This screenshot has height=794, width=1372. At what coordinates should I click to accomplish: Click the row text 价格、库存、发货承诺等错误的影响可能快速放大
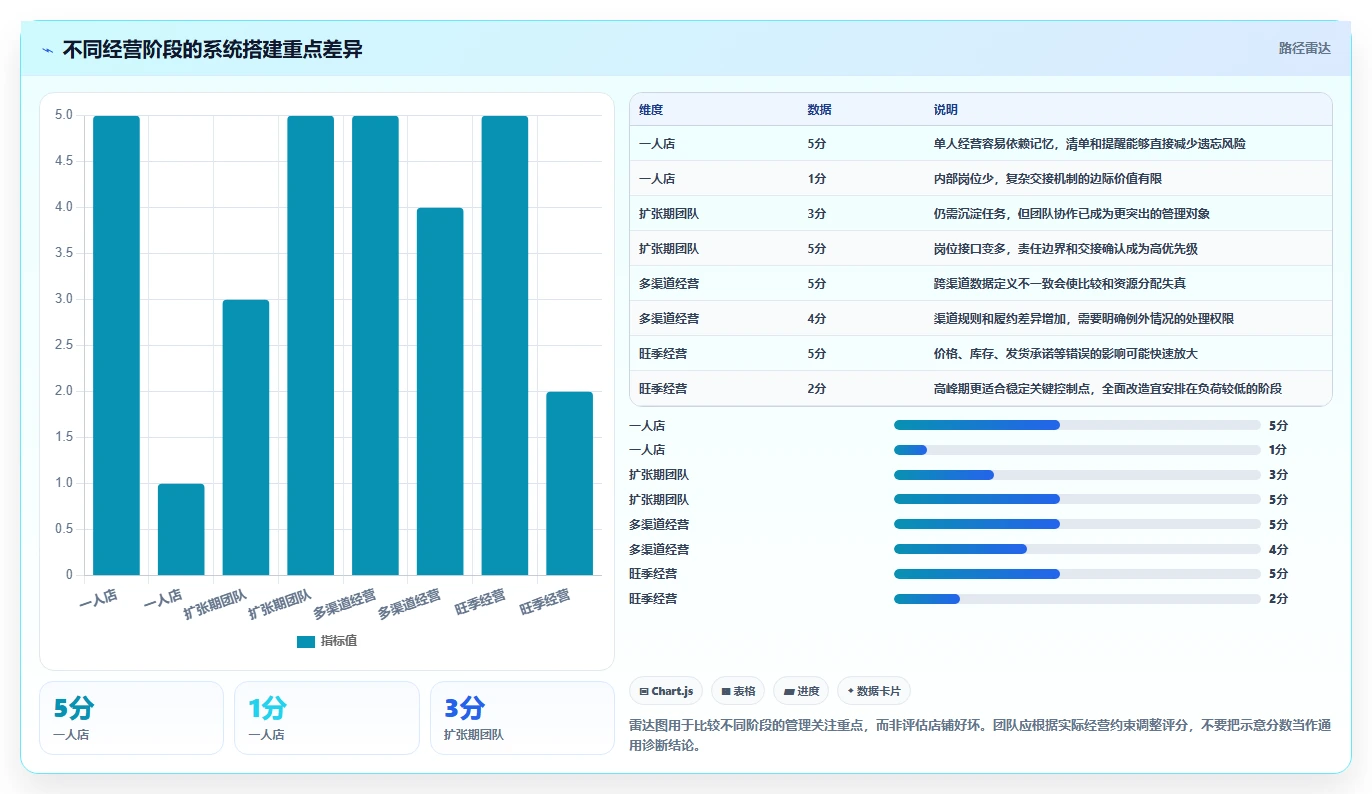[x=1065, y=354]
